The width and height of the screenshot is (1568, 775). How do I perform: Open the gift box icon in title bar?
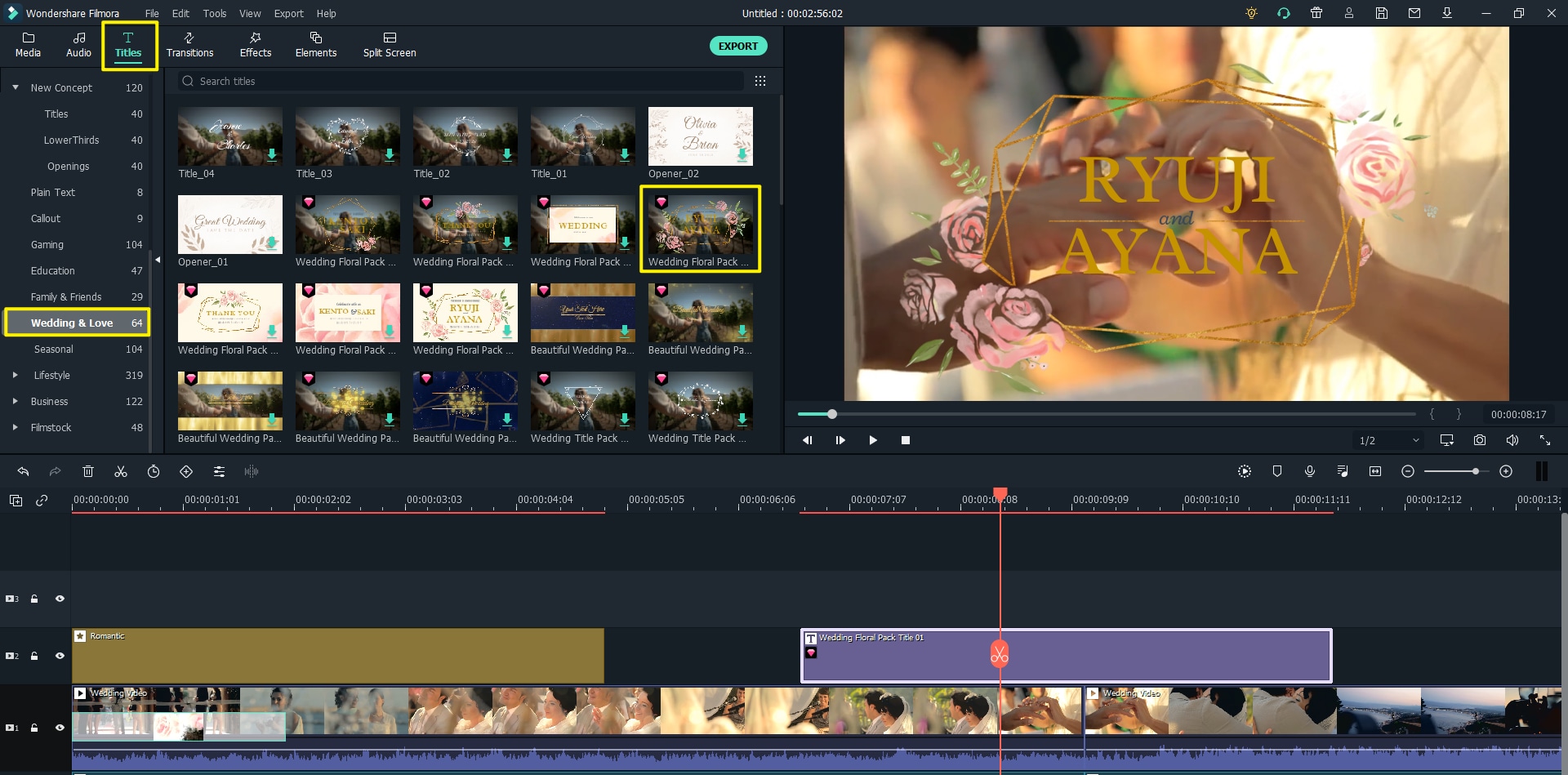point(1316,13)
